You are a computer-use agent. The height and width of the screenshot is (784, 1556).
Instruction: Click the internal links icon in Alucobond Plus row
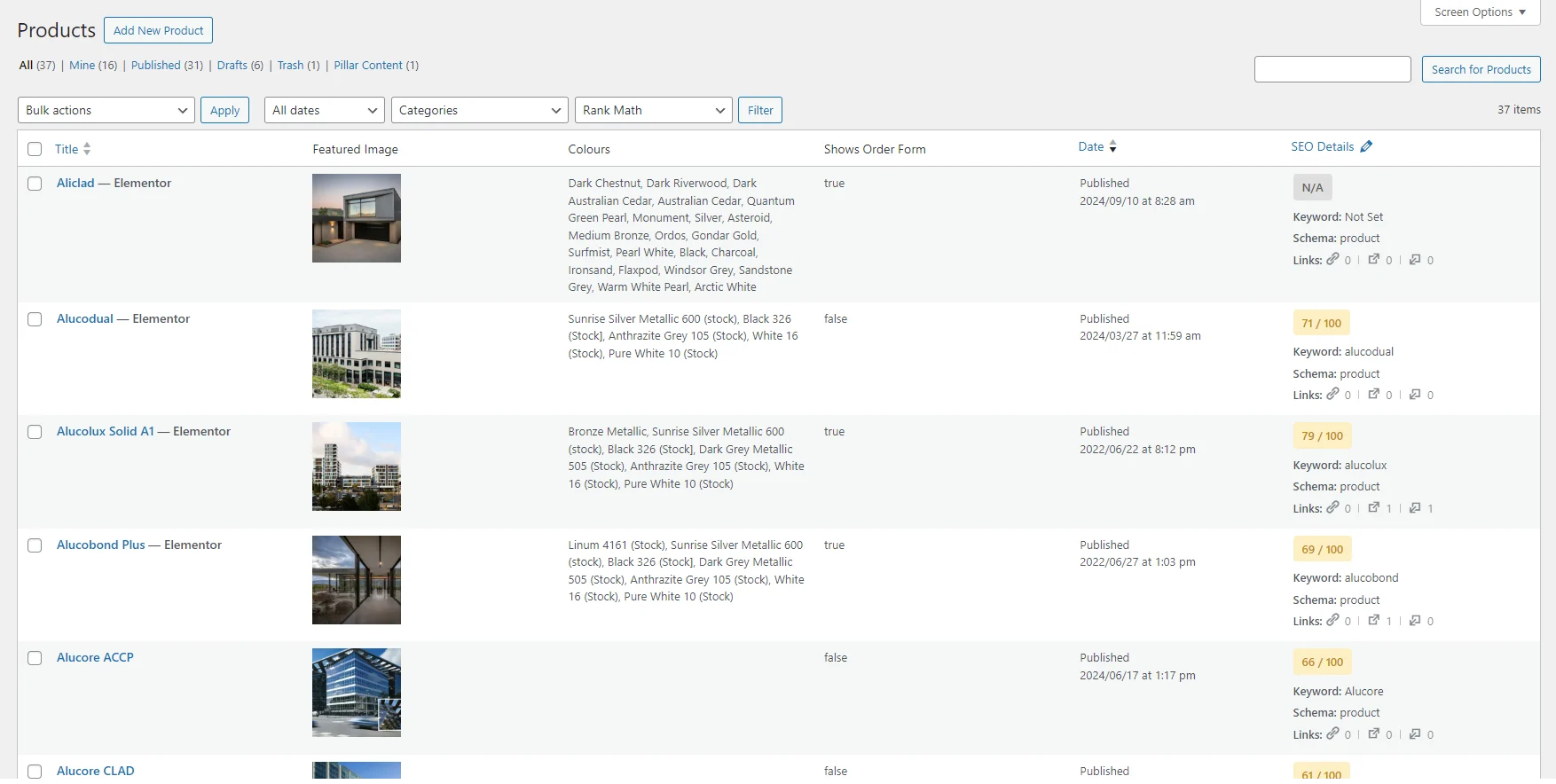pyautogui.click(x=1332, y=620)
